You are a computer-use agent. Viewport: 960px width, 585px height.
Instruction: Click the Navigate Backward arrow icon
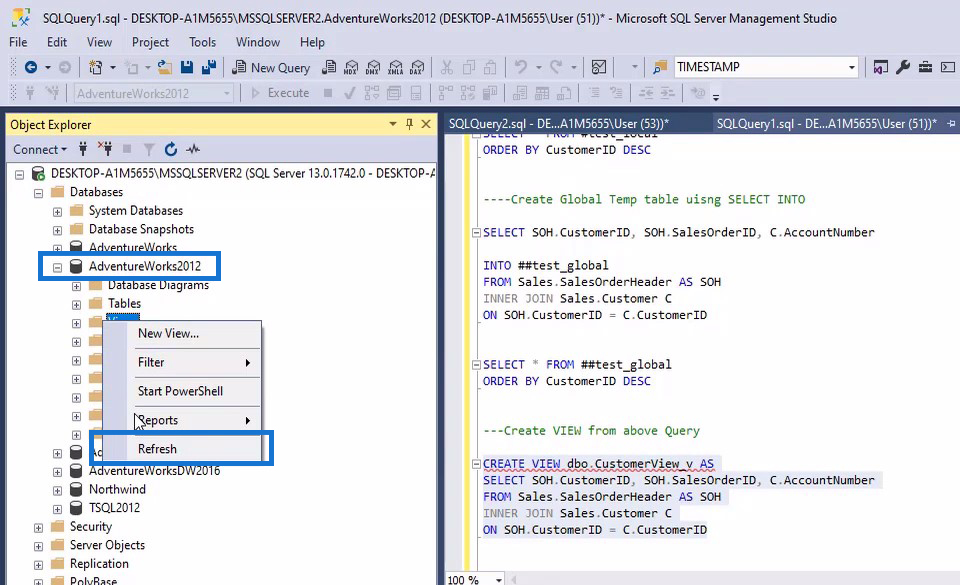click(31, 67)
